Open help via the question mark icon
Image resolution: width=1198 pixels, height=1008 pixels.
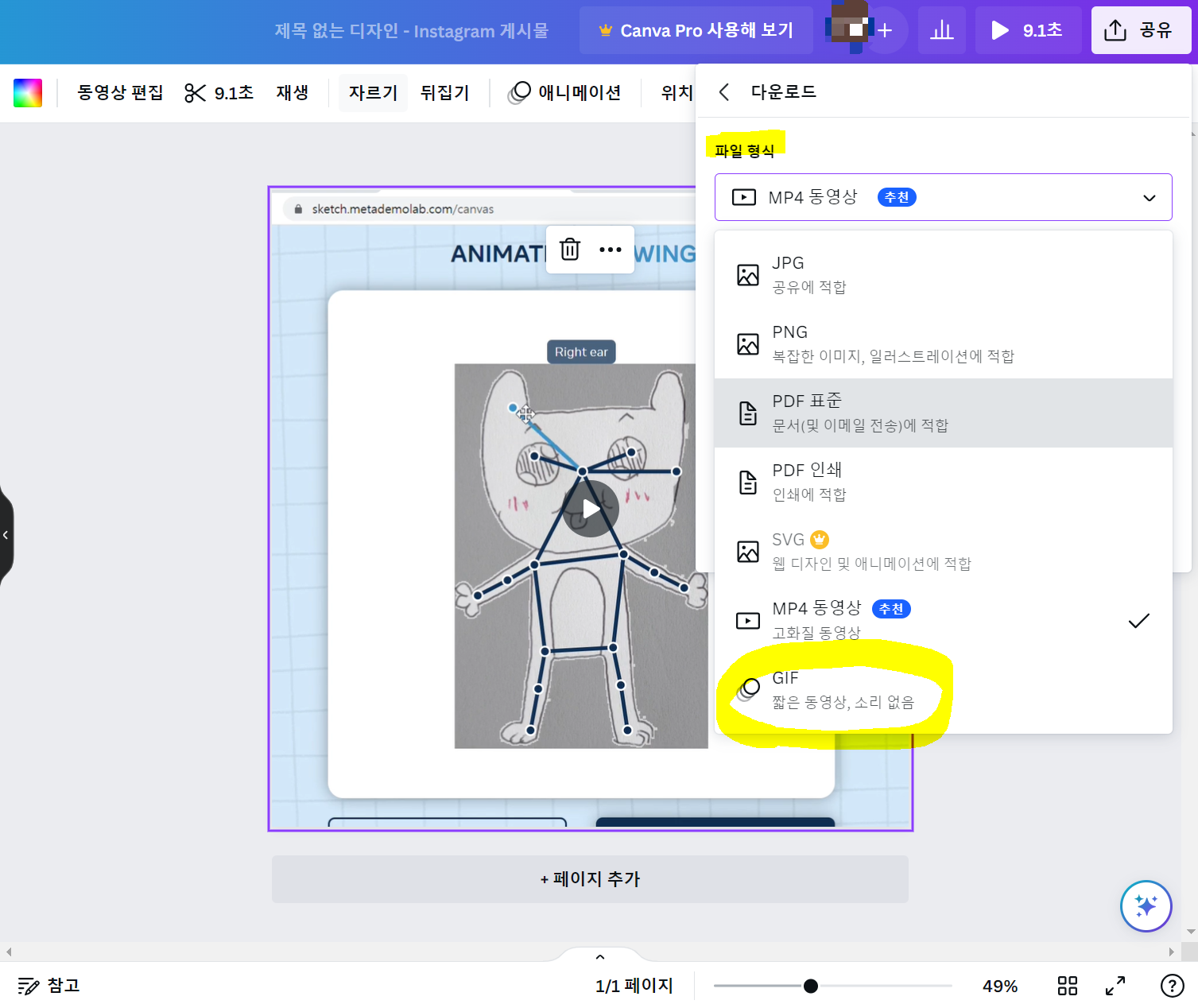[x=1171, y=986]
